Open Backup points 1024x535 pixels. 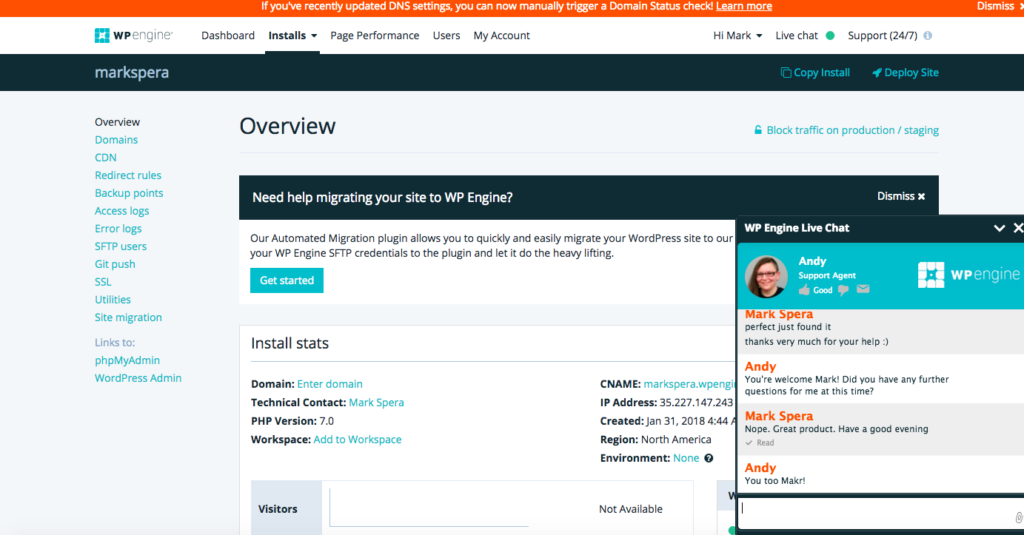129,193
